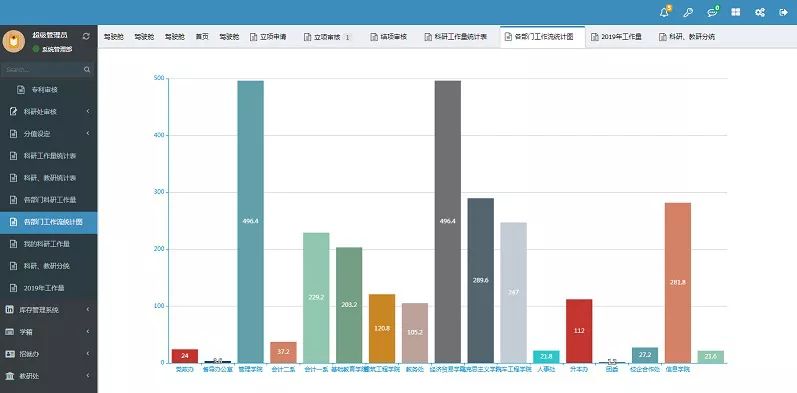Select highlighted 各部门工作量统计图 sidebar item
The width and height of the screenshot is (797, 393).
point(49,222)
